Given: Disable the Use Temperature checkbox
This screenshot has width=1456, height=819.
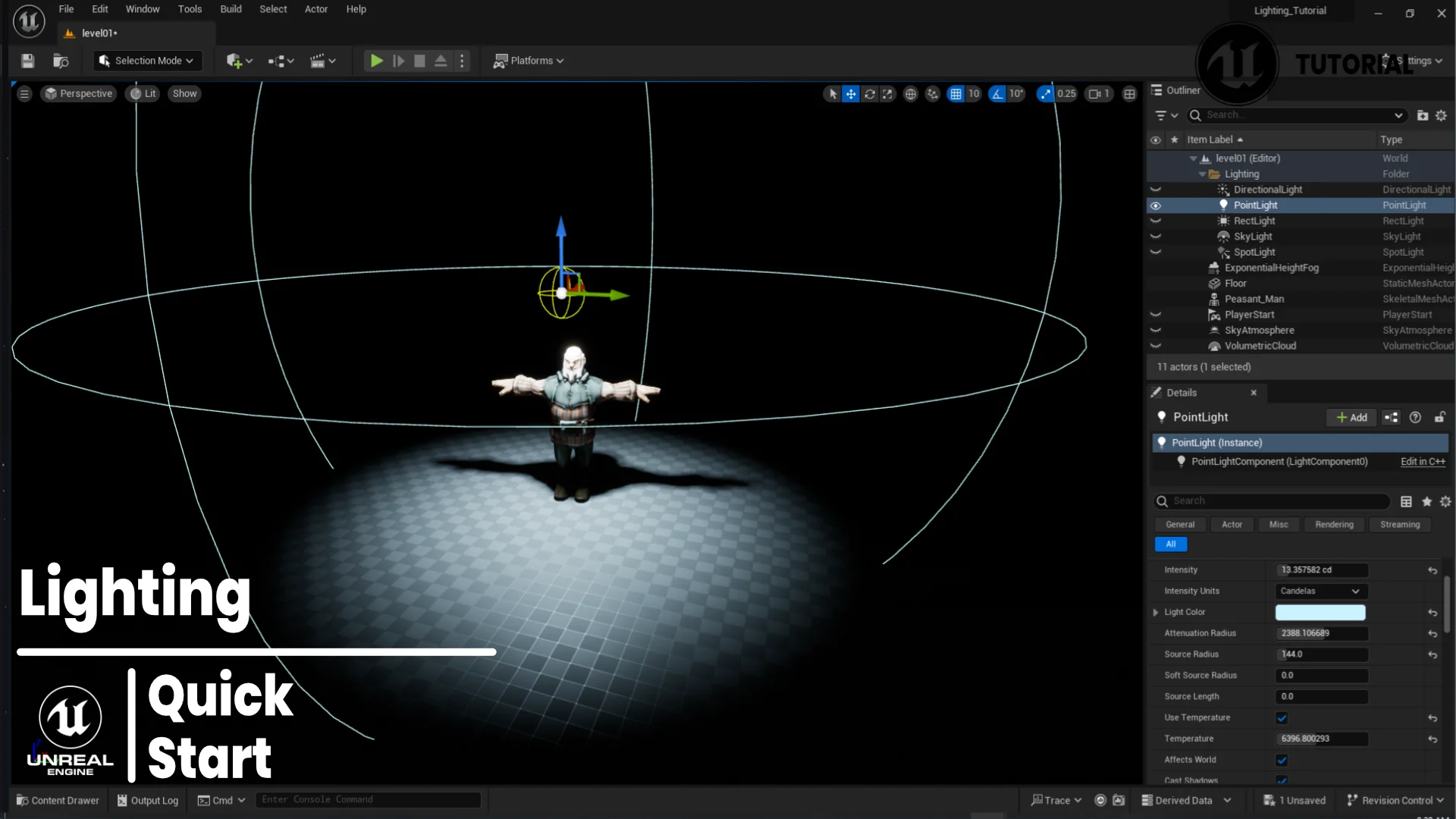Looking at the screenshot, I should (x=1282, y=717).
